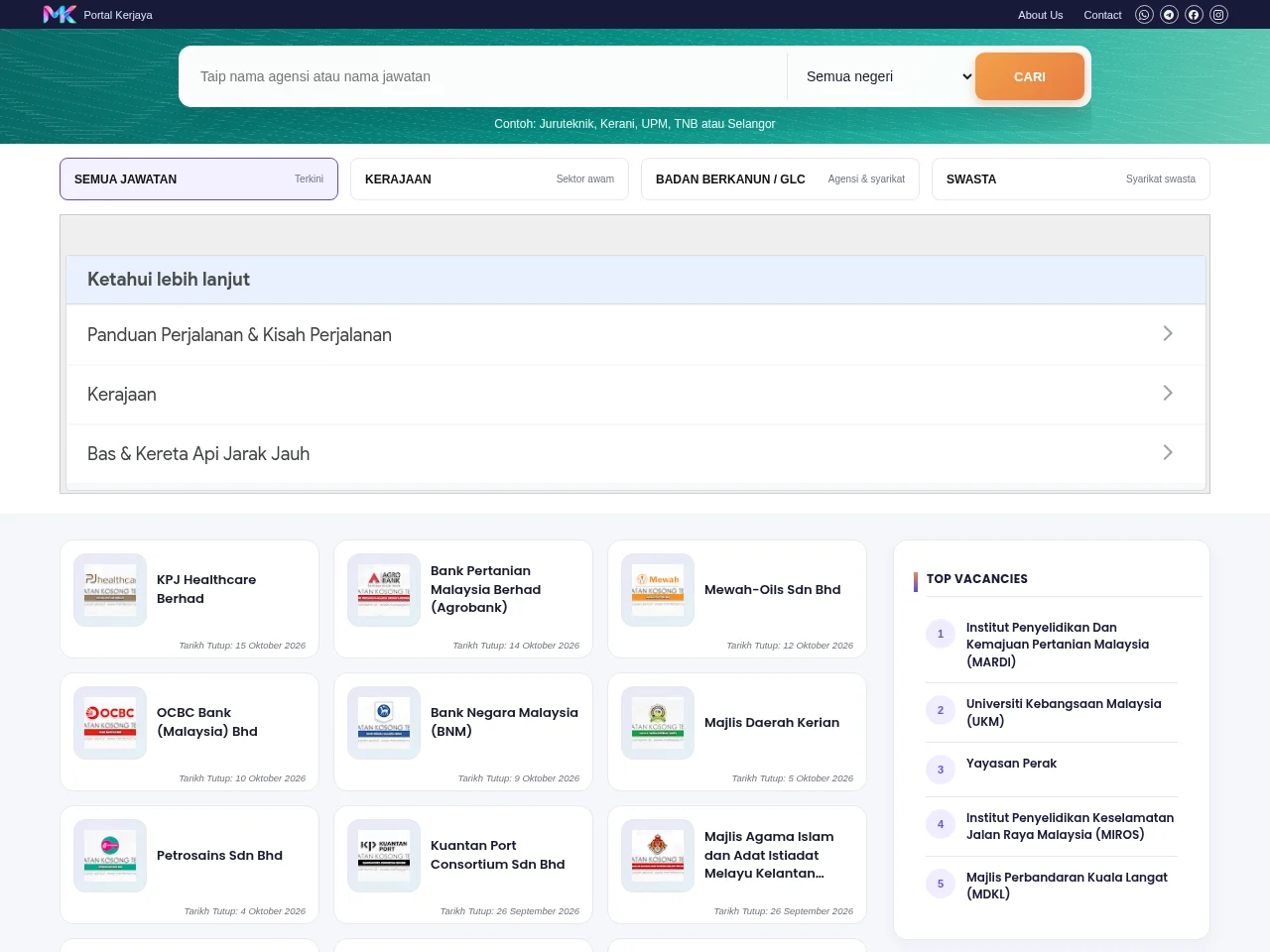Viewport: 1270px width, 952px height.
Task: Expand Panduan Perjalanan & Kisah Perjalanan chevron
Action: (x=1168, y=334)
